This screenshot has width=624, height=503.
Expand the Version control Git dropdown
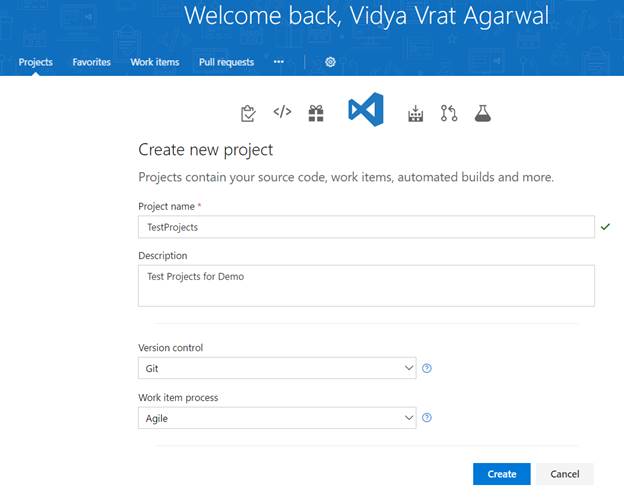(276, 368)
